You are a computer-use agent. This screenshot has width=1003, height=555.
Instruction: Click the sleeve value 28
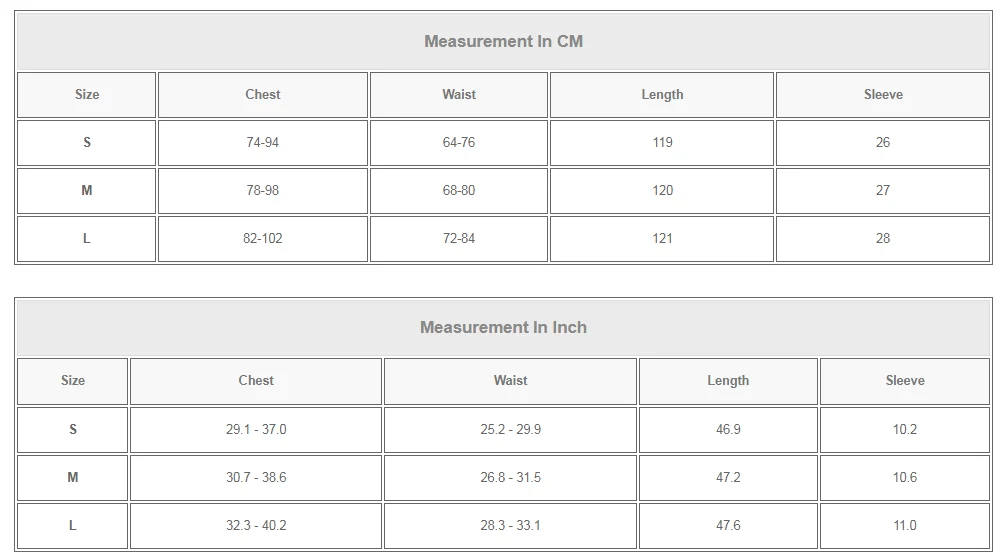(883, 238)
